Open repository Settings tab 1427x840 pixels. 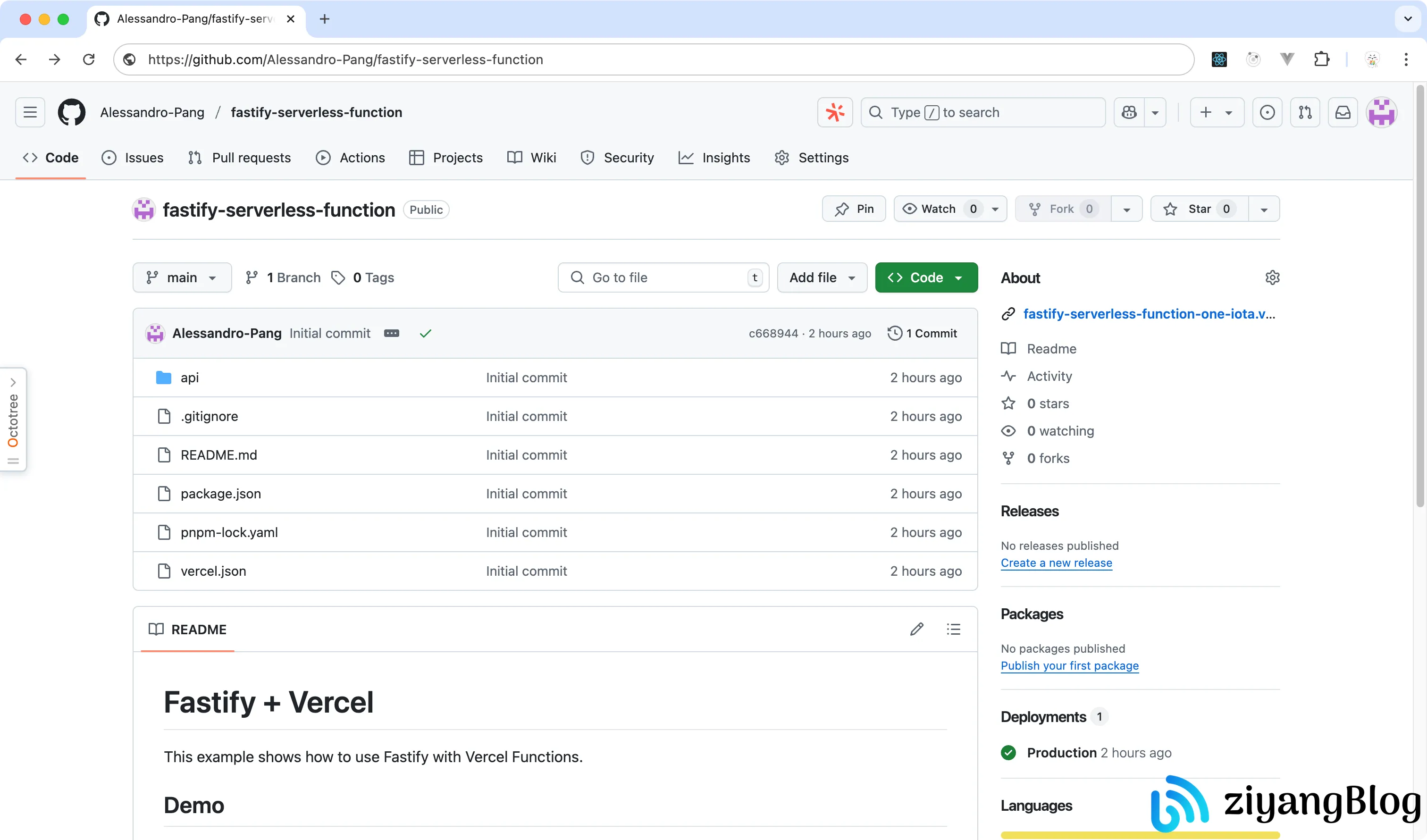coord(812,158)
